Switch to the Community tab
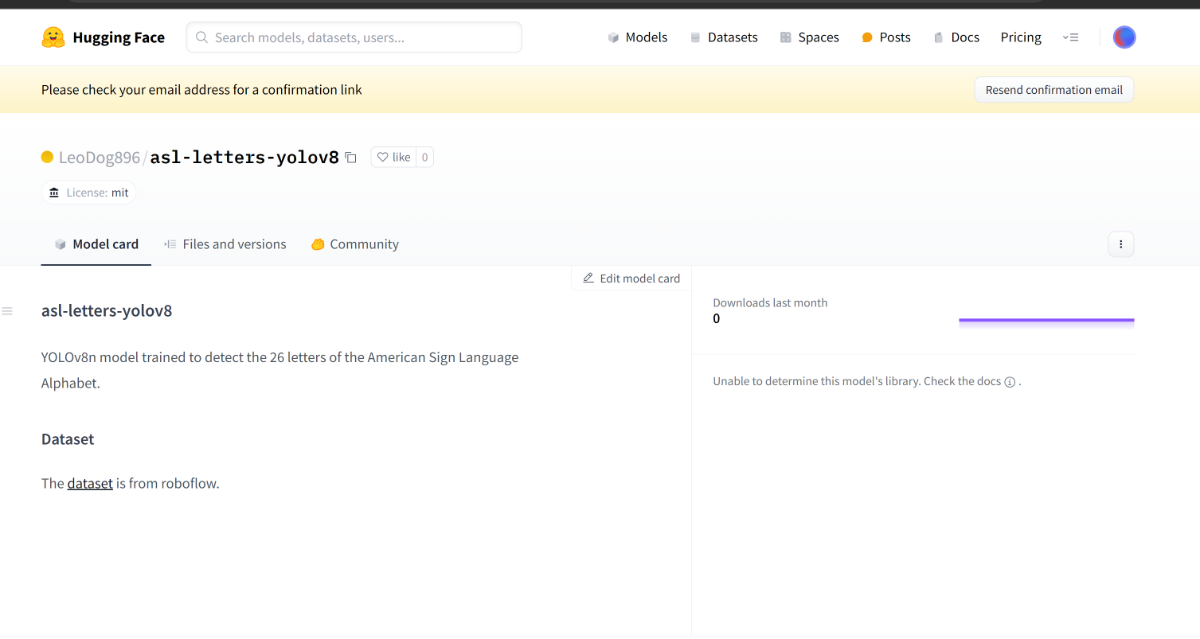Image resolution: width=1200 pixels, height=639 pixels. [355, 244]
